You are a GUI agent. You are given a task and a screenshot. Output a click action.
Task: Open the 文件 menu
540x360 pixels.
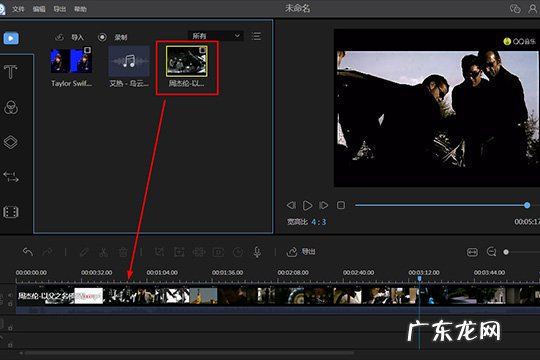tap(18, 9)
